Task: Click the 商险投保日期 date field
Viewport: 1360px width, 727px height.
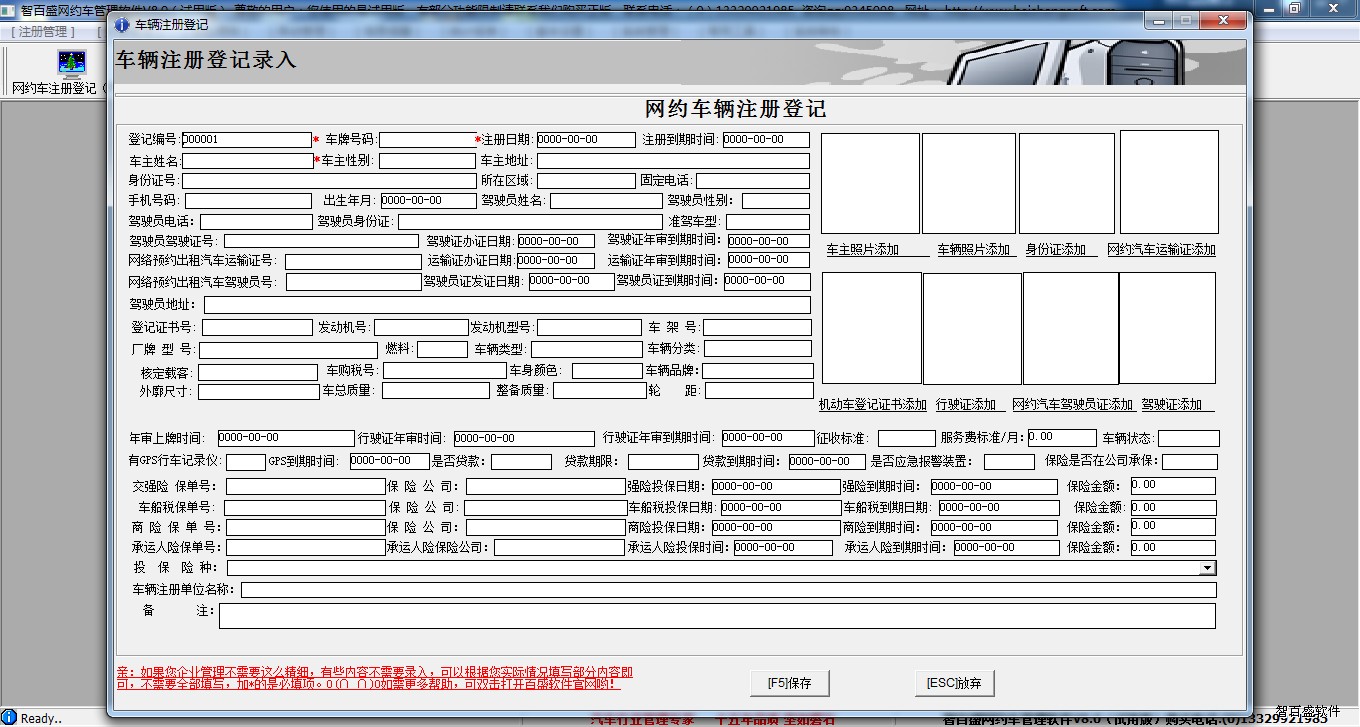Action: 775,528
